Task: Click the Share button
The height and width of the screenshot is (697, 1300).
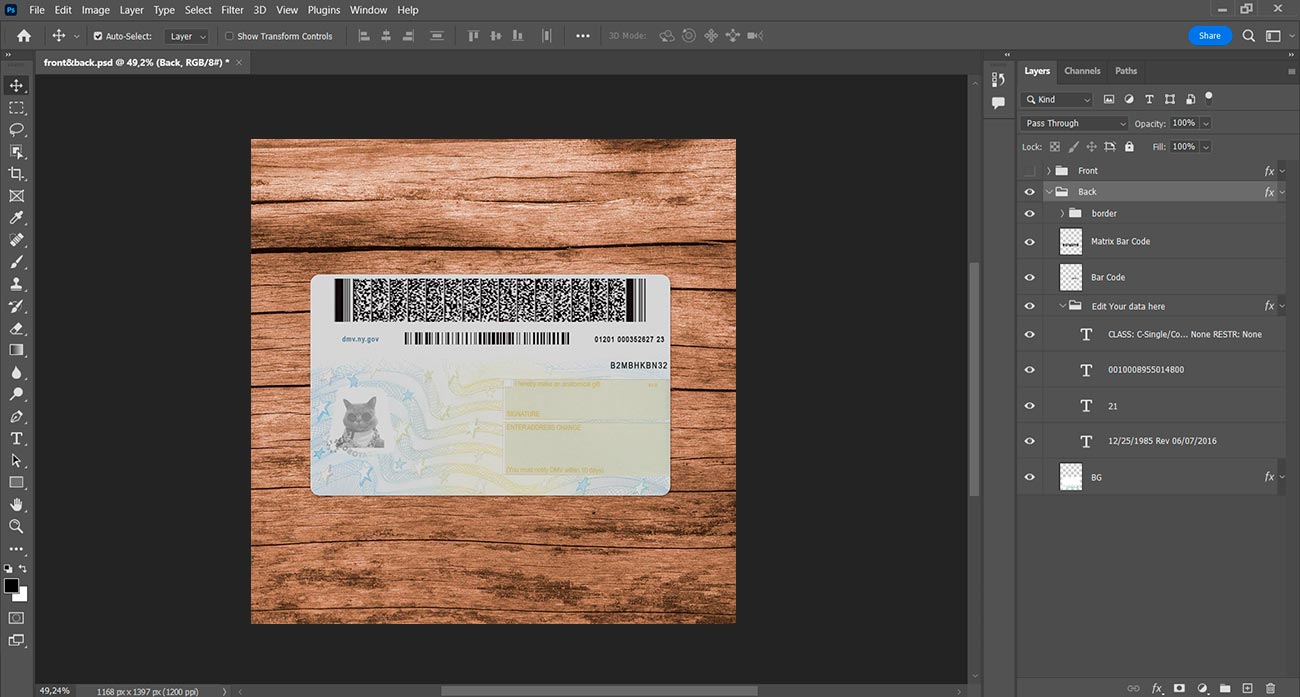Action: pos(1209,36)
